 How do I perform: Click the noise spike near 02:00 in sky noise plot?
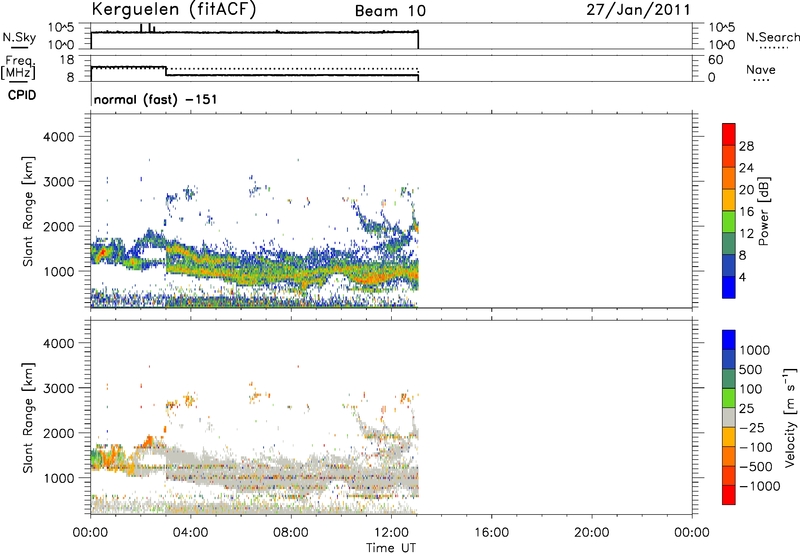pos(141,28)
